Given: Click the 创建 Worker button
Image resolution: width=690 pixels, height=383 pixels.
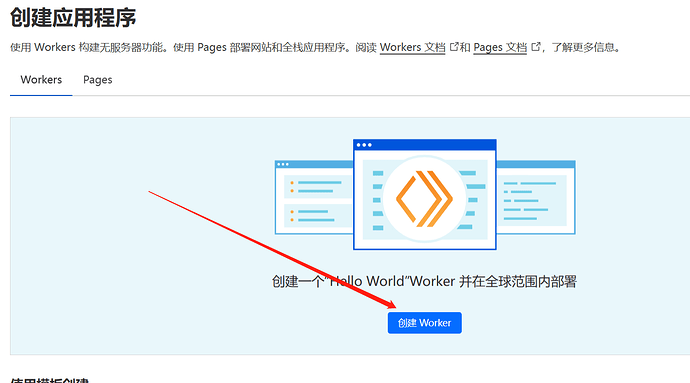Looking at the screenshot, I should 424,323.
